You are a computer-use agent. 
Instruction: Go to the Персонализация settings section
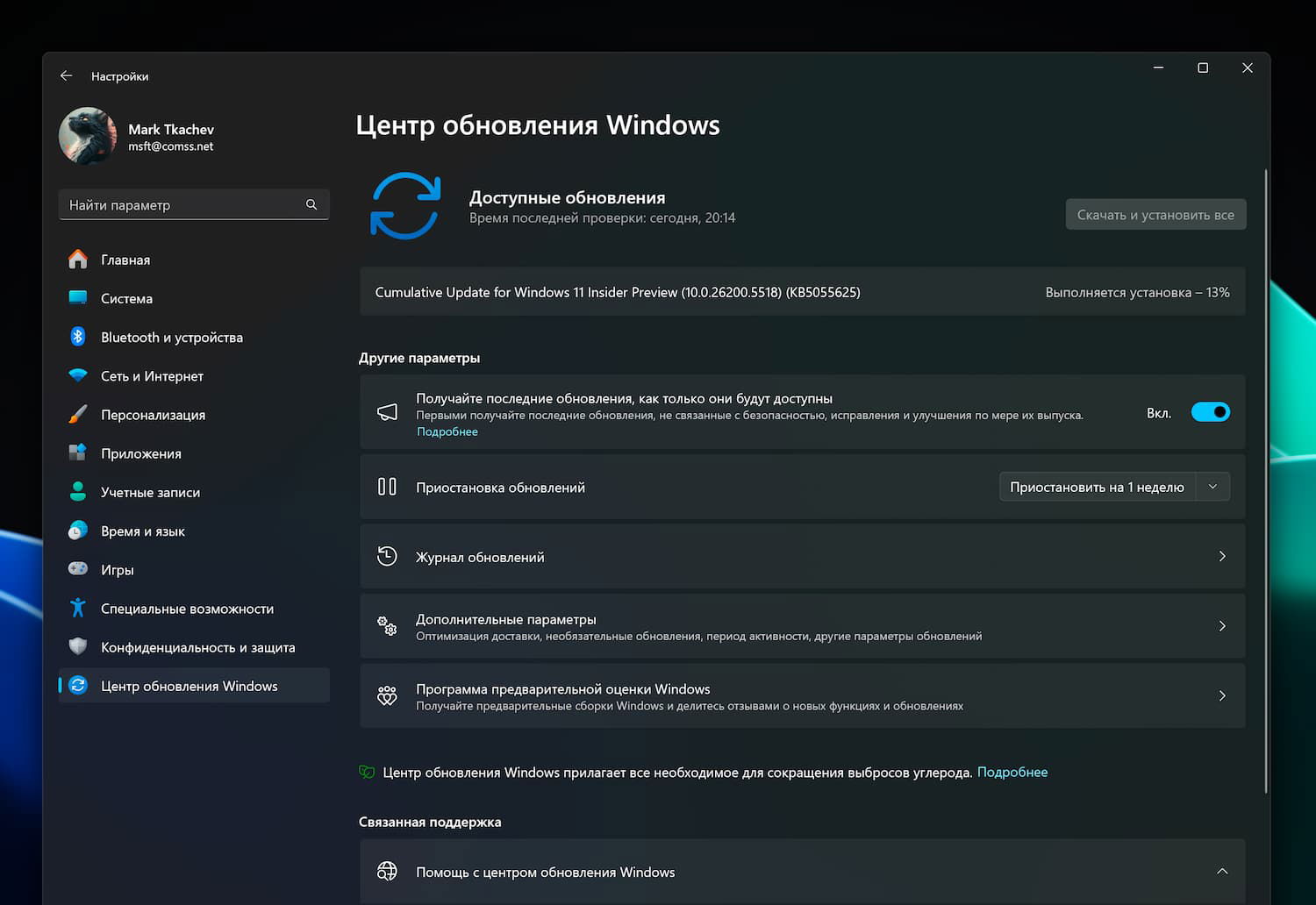click(153, 415)
